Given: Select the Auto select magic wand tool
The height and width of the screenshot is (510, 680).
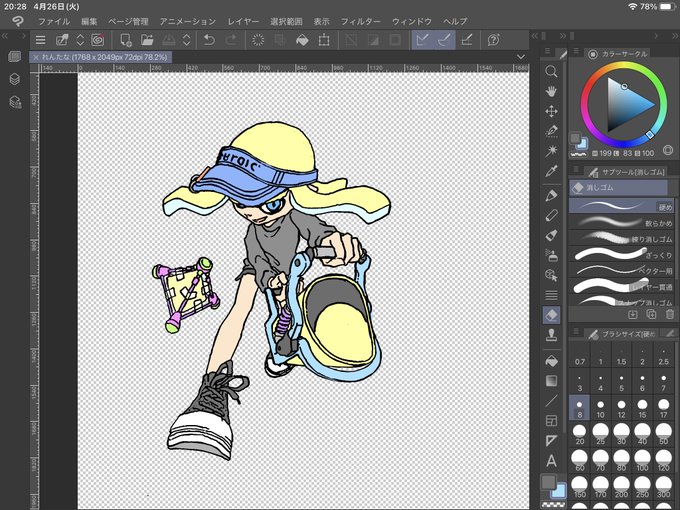Looking at the screenshot, I should [551, 151].
